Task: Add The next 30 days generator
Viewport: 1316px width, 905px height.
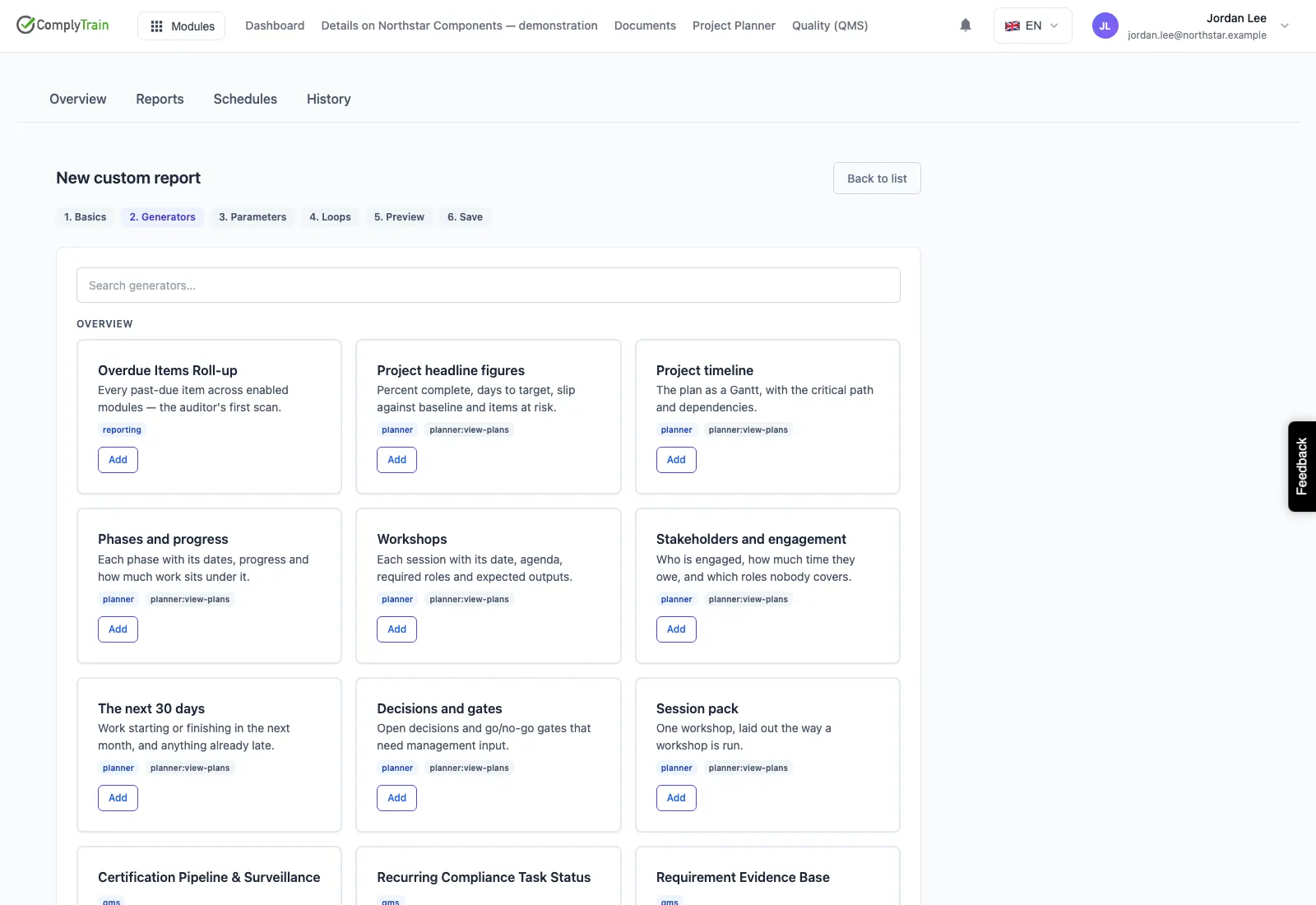Action: point(118,798)
